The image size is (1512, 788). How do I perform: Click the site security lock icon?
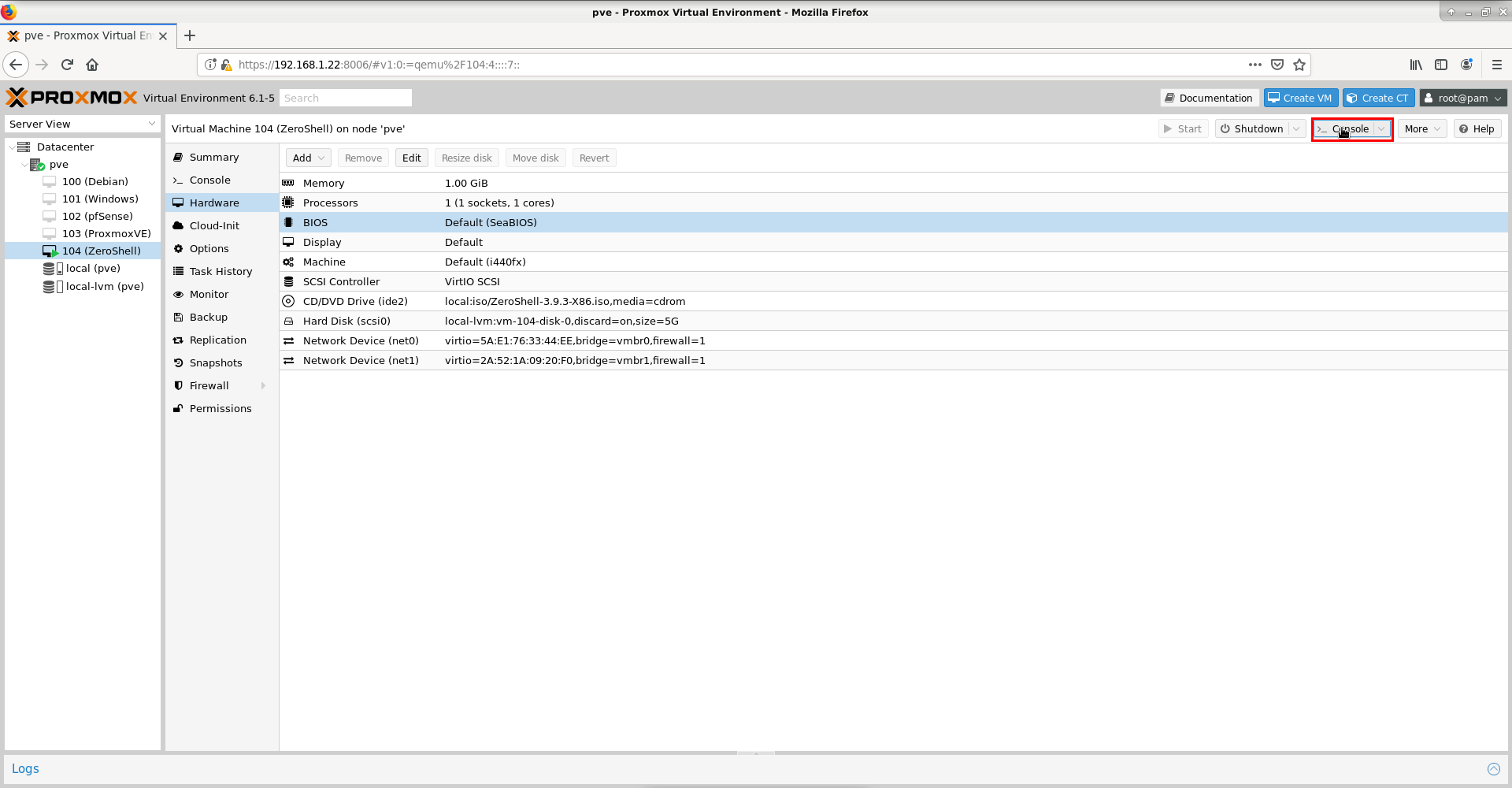[227, 65]
